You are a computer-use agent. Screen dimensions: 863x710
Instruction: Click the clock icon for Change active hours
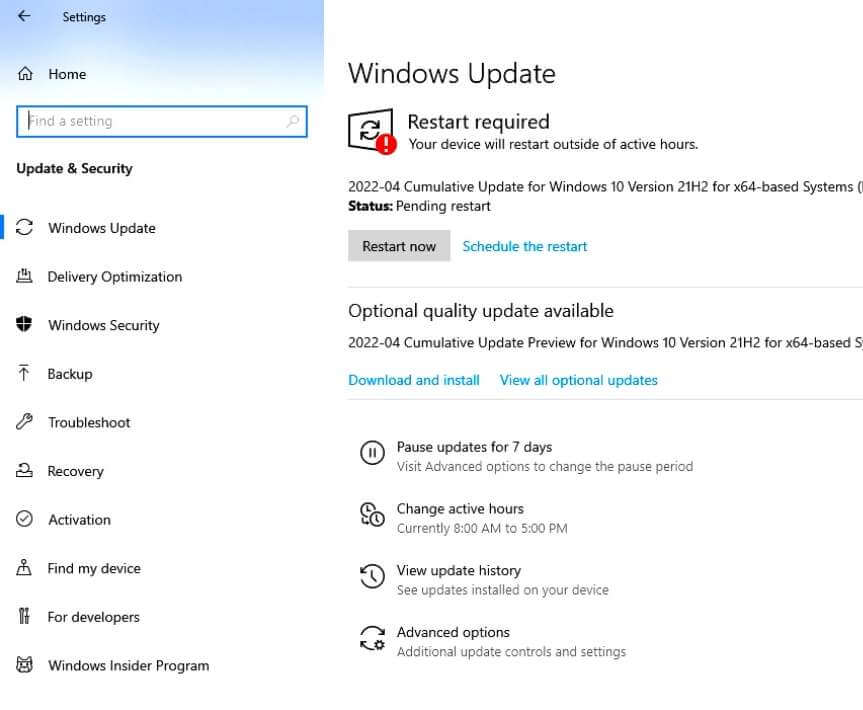[x=371, y=515]
